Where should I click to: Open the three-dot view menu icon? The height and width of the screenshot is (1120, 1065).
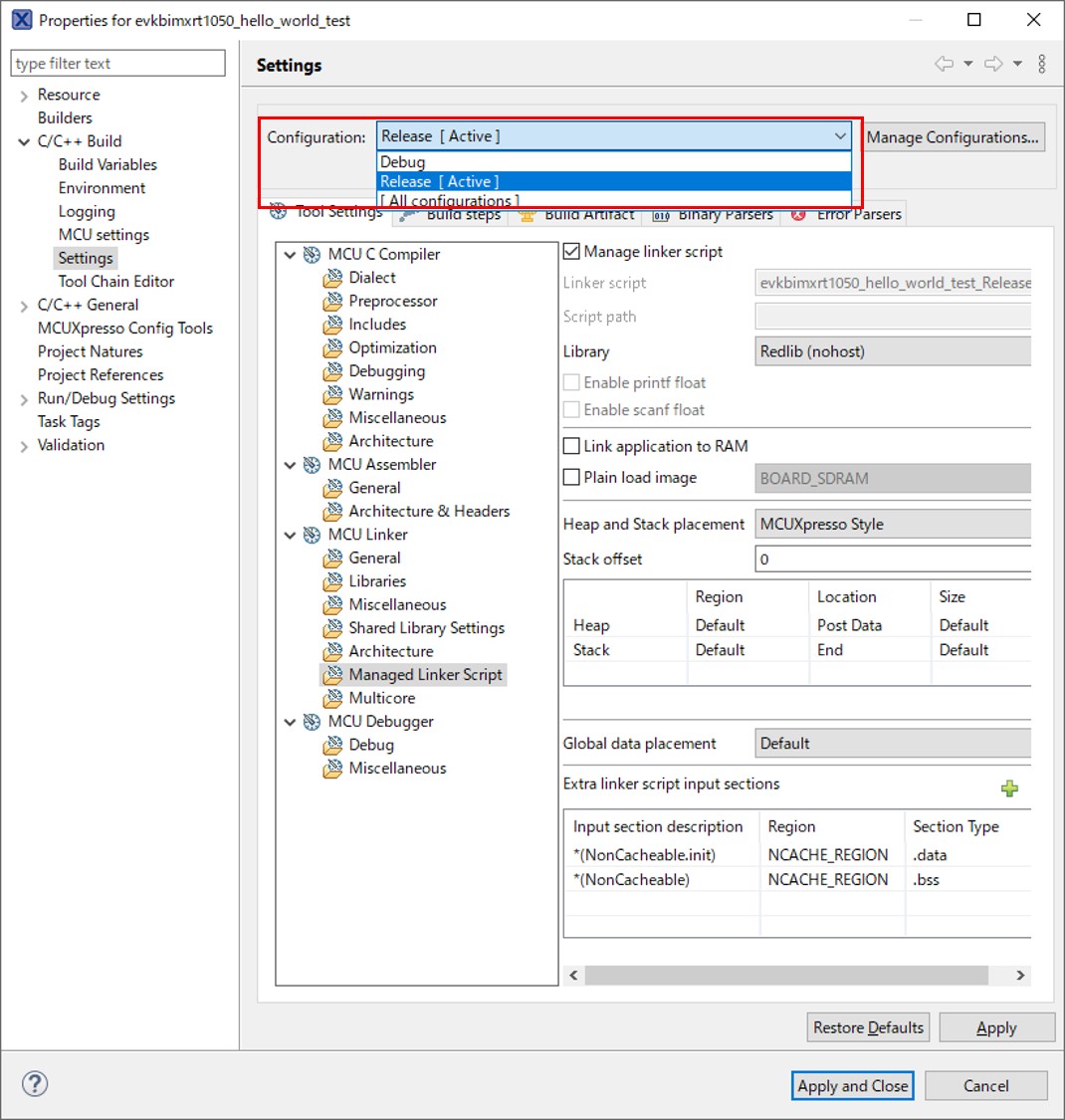tap(1041, 65)
